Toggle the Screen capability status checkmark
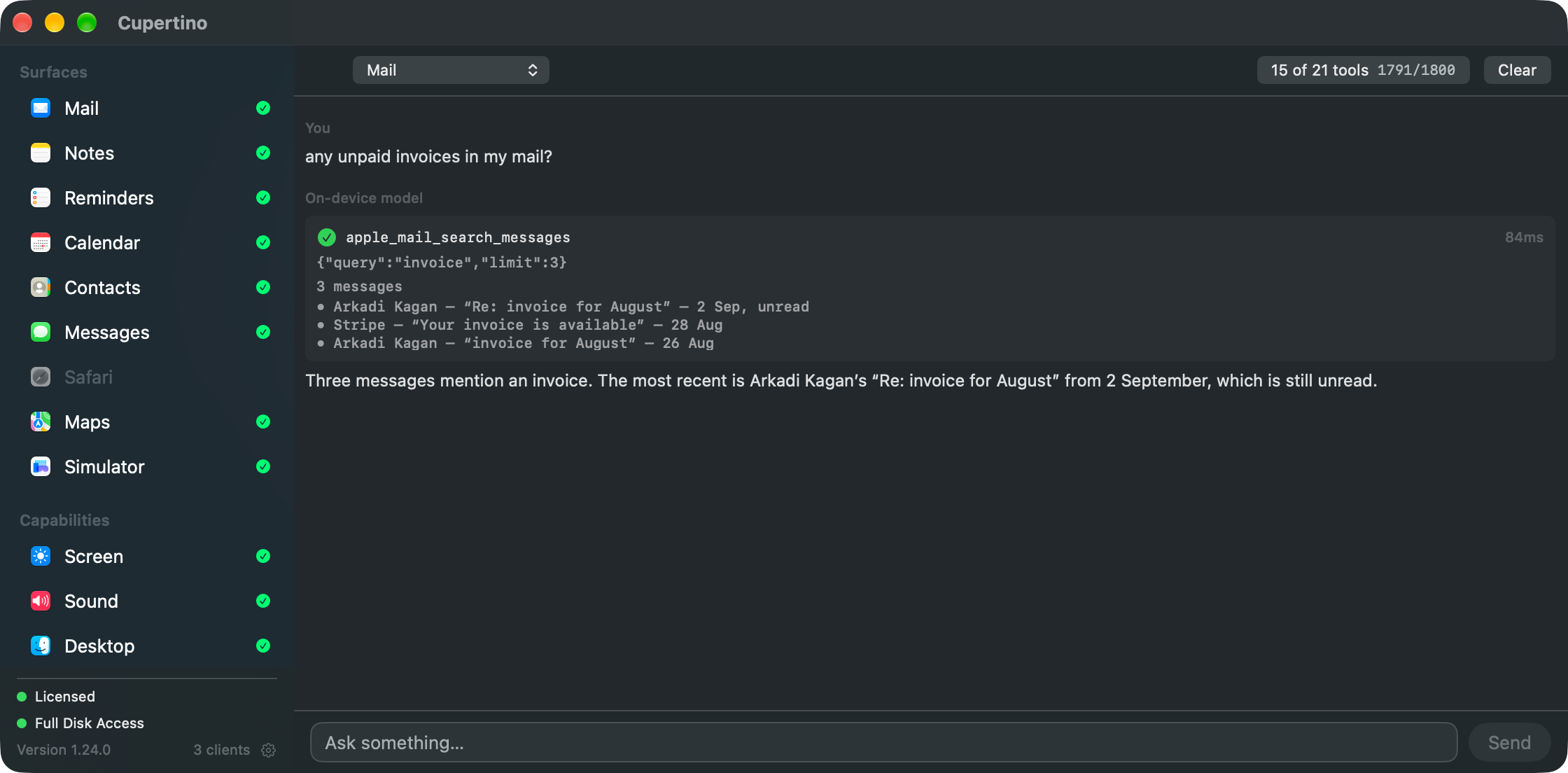Screen dimensions: 1568x773 click(263, 556)
